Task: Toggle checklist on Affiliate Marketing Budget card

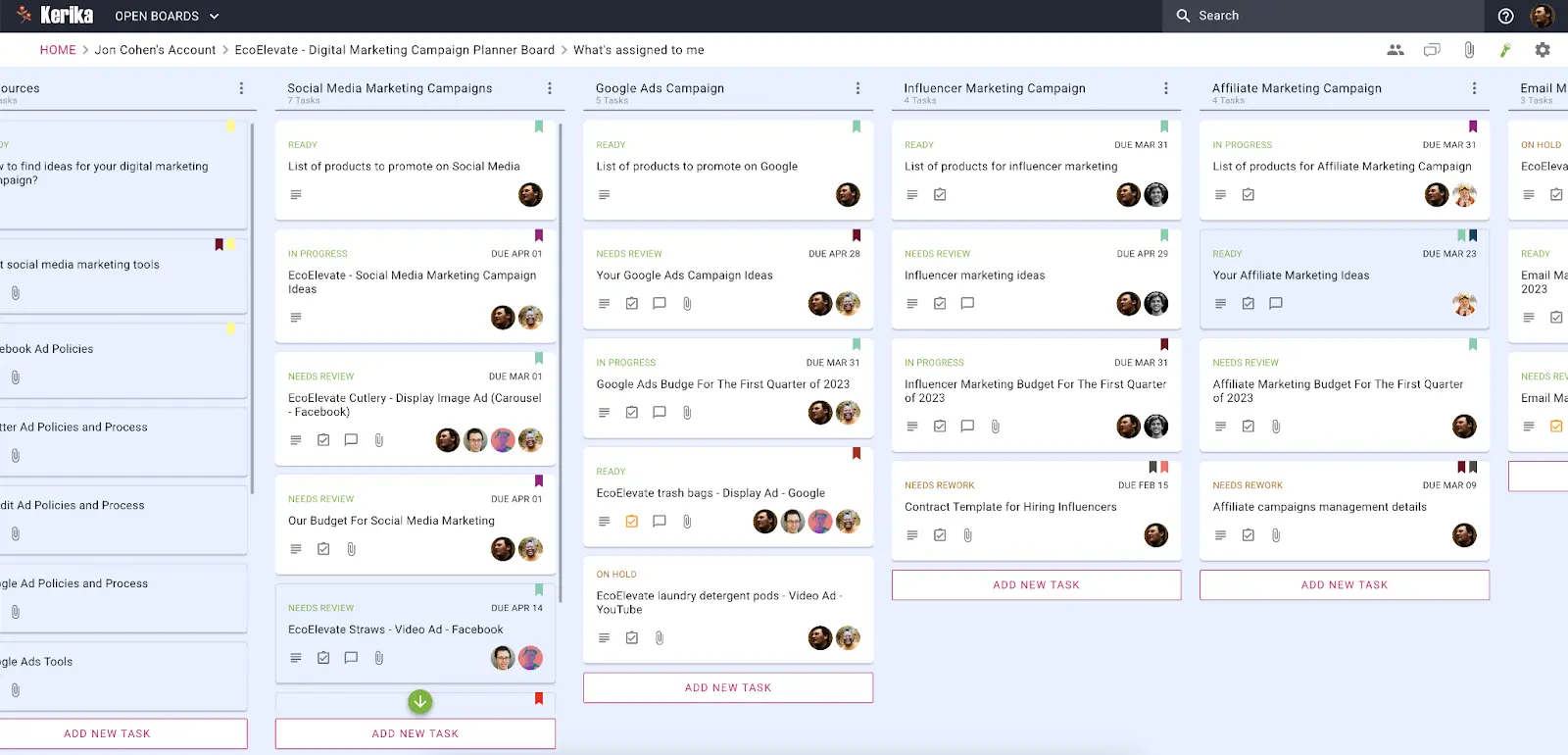Action: point(1248,427)
